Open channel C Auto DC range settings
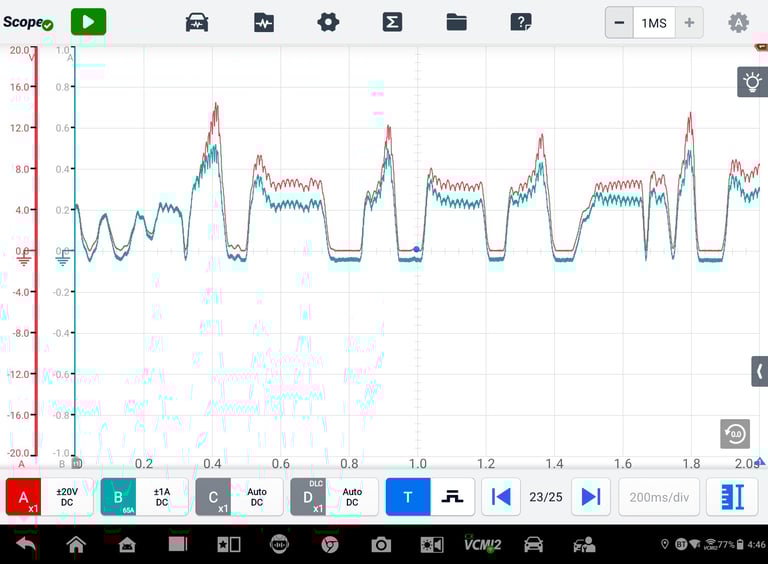Viewport: 768px width, 564px height. [x=257, y=497]
